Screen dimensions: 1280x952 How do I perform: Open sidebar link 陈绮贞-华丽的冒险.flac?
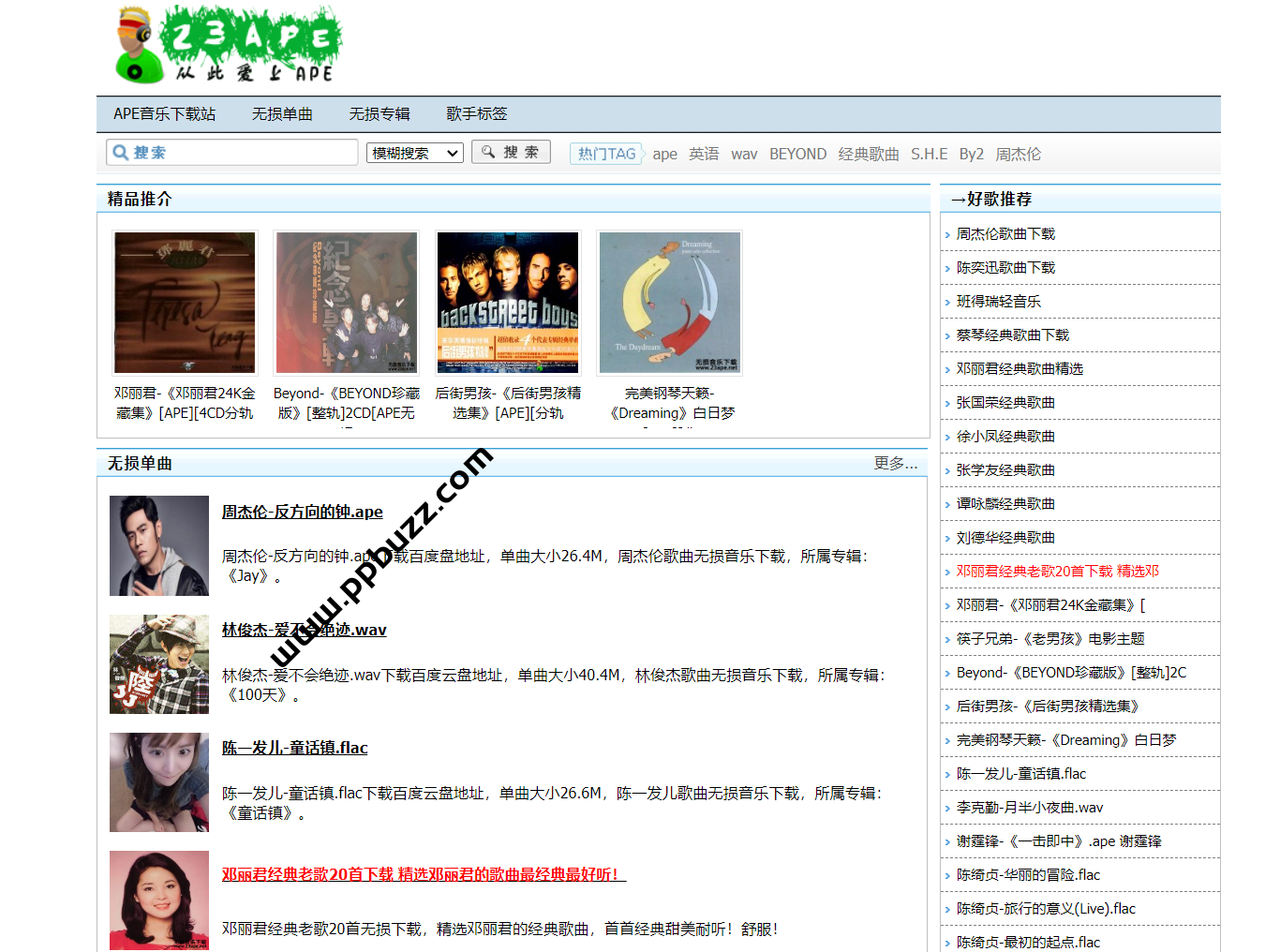point(1028,875)
